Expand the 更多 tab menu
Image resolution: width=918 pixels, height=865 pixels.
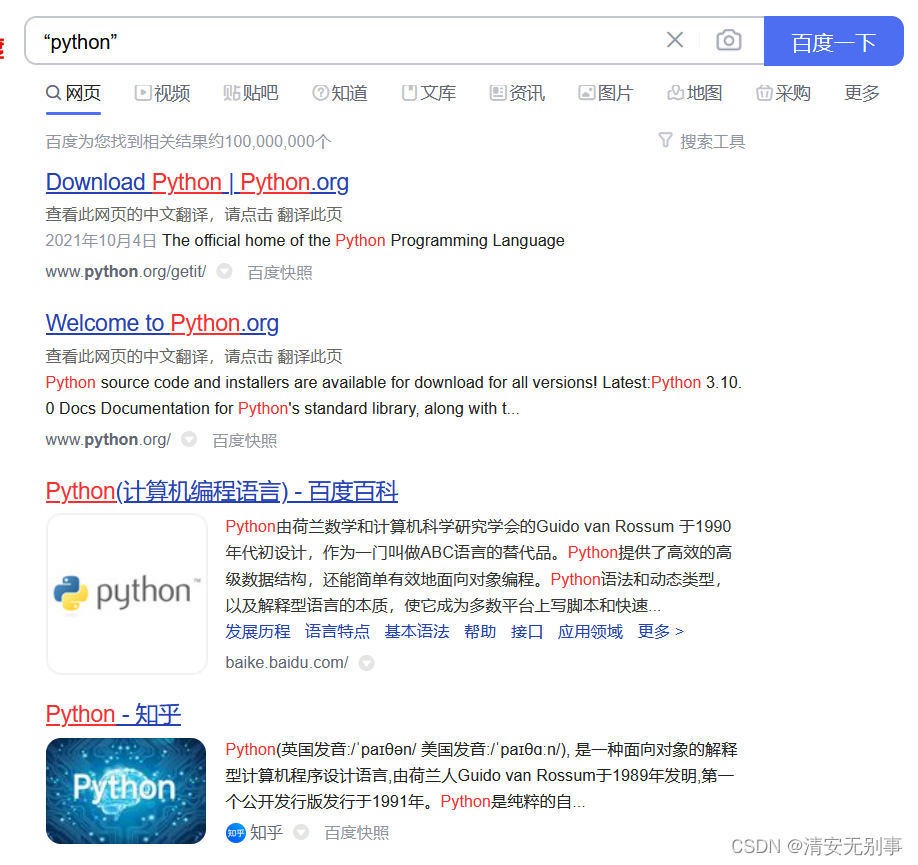click(x=862, y=93)
